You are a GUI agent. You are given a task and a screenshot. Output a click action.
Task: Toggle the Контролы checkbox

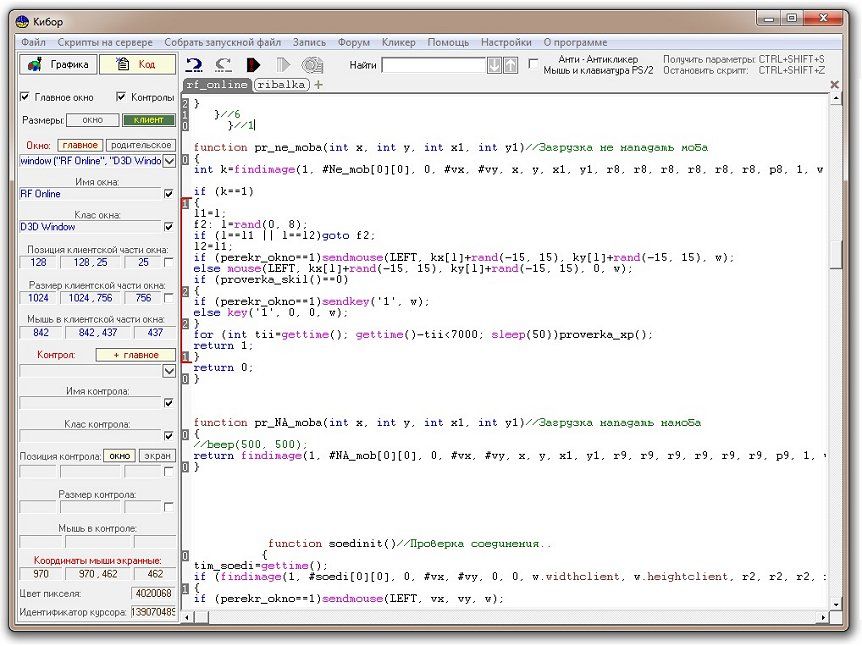(122, 97)
